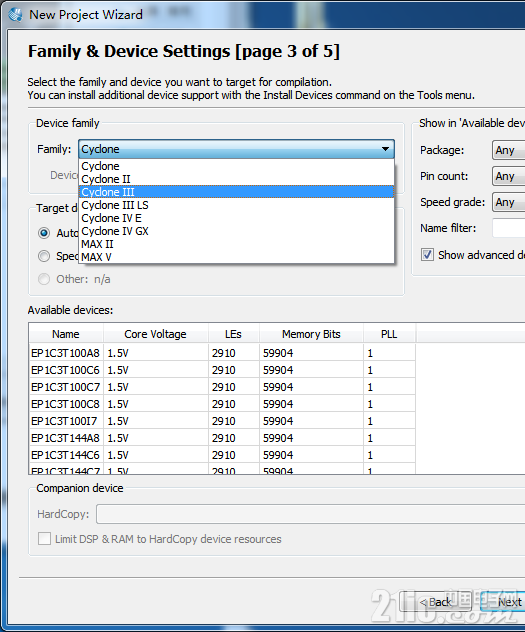Select the Specific device radio button
Image resolution: width=525 pixels, height=632 pixels.
click(x=44, y=256)
